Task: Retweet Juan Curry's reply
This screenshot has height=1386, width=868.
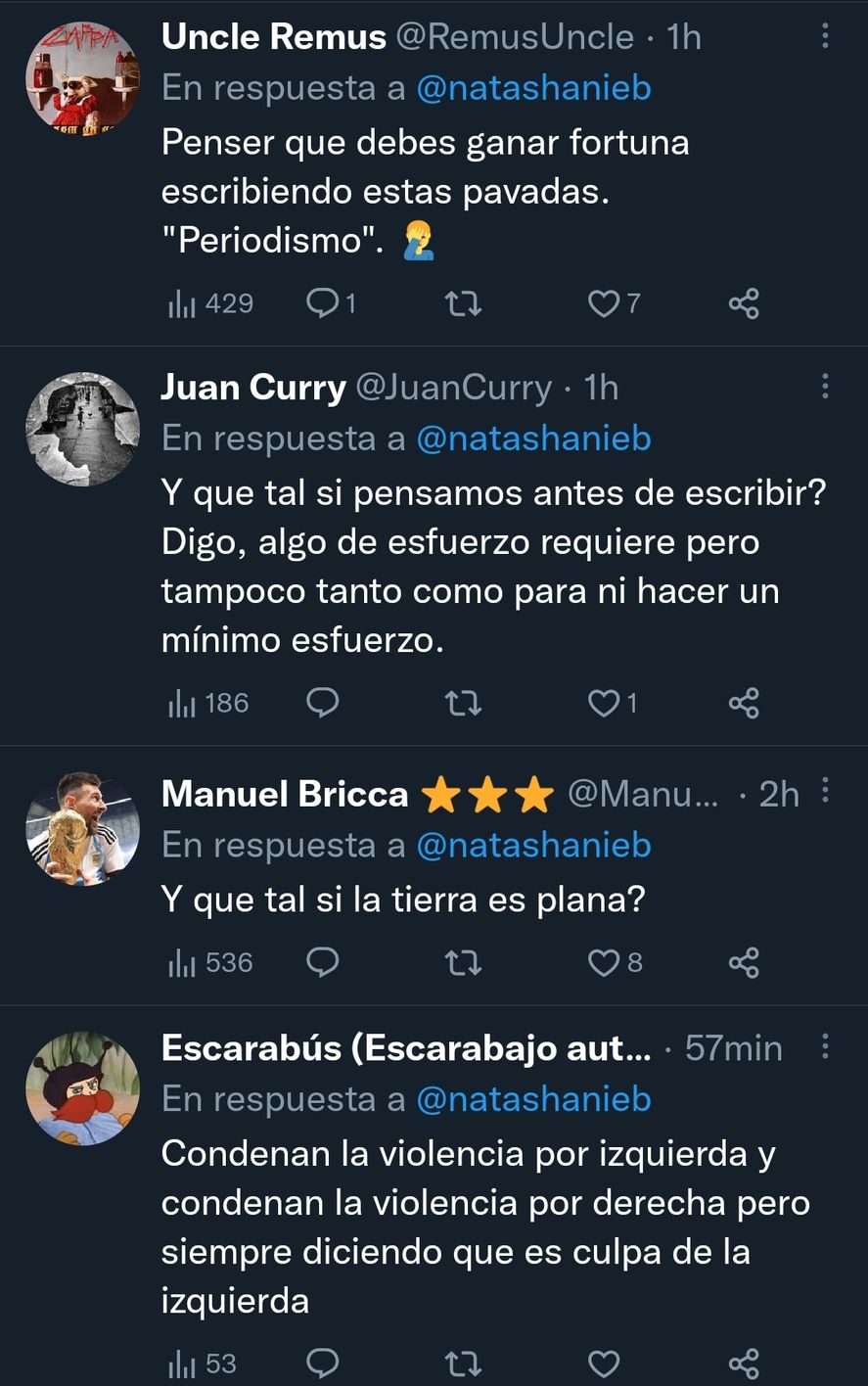Action: pos(462,703)
